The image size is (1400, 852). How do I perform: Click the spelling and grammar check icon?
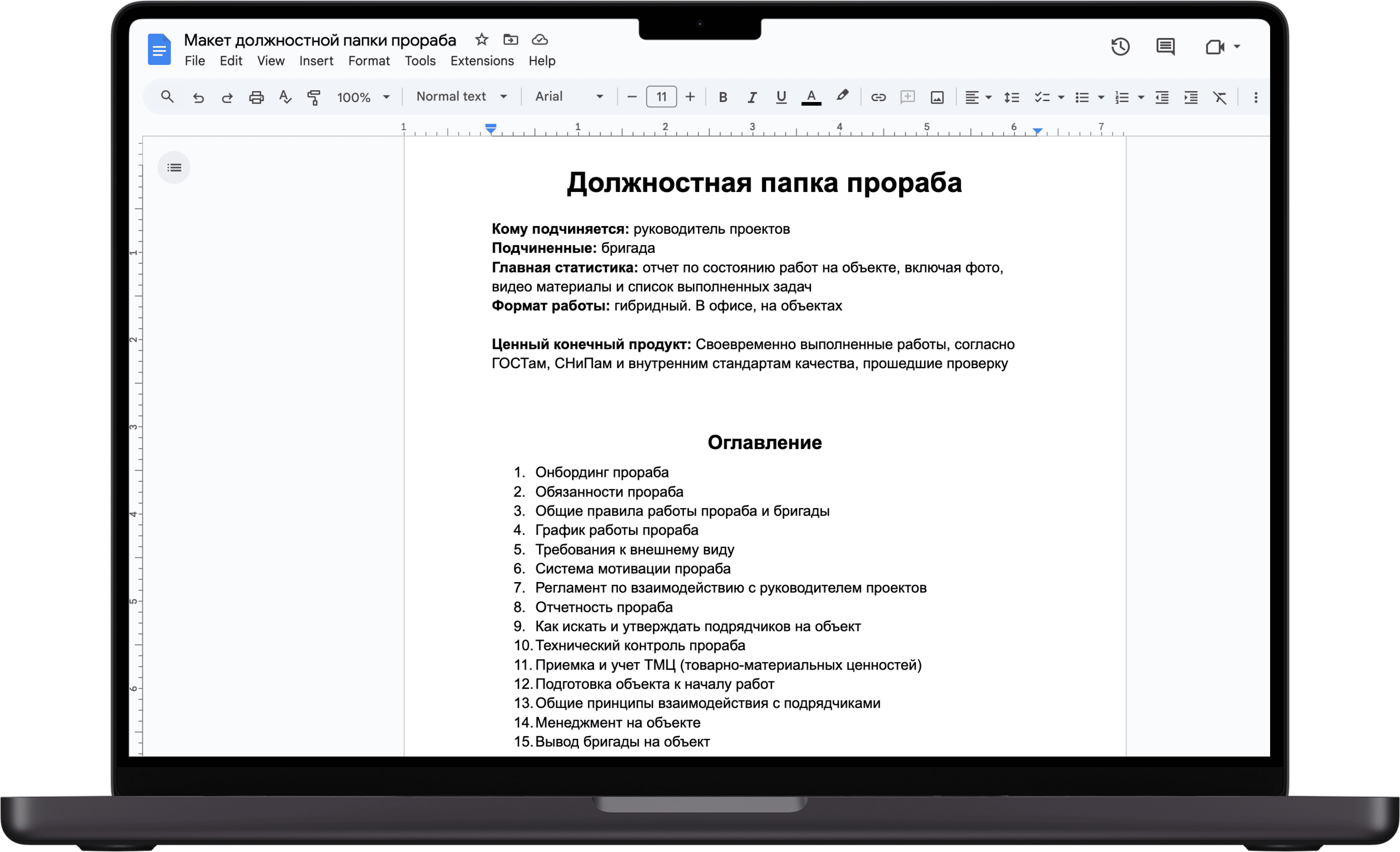(285, 97)
